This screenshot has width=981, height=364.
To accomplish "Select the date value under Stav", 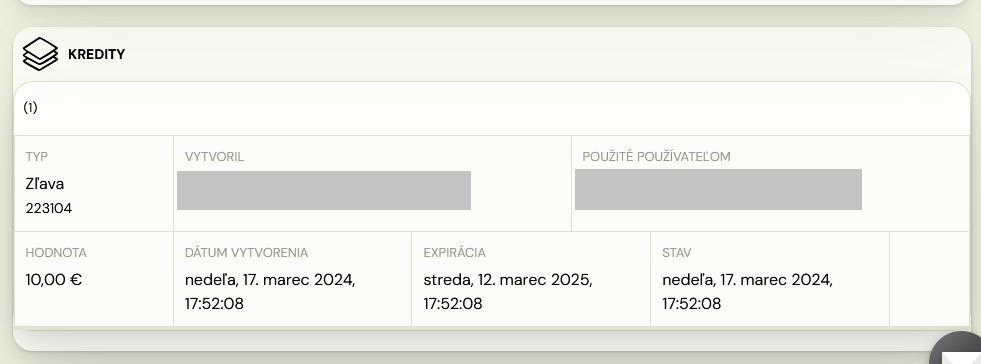I will click(x=748, y=291).
